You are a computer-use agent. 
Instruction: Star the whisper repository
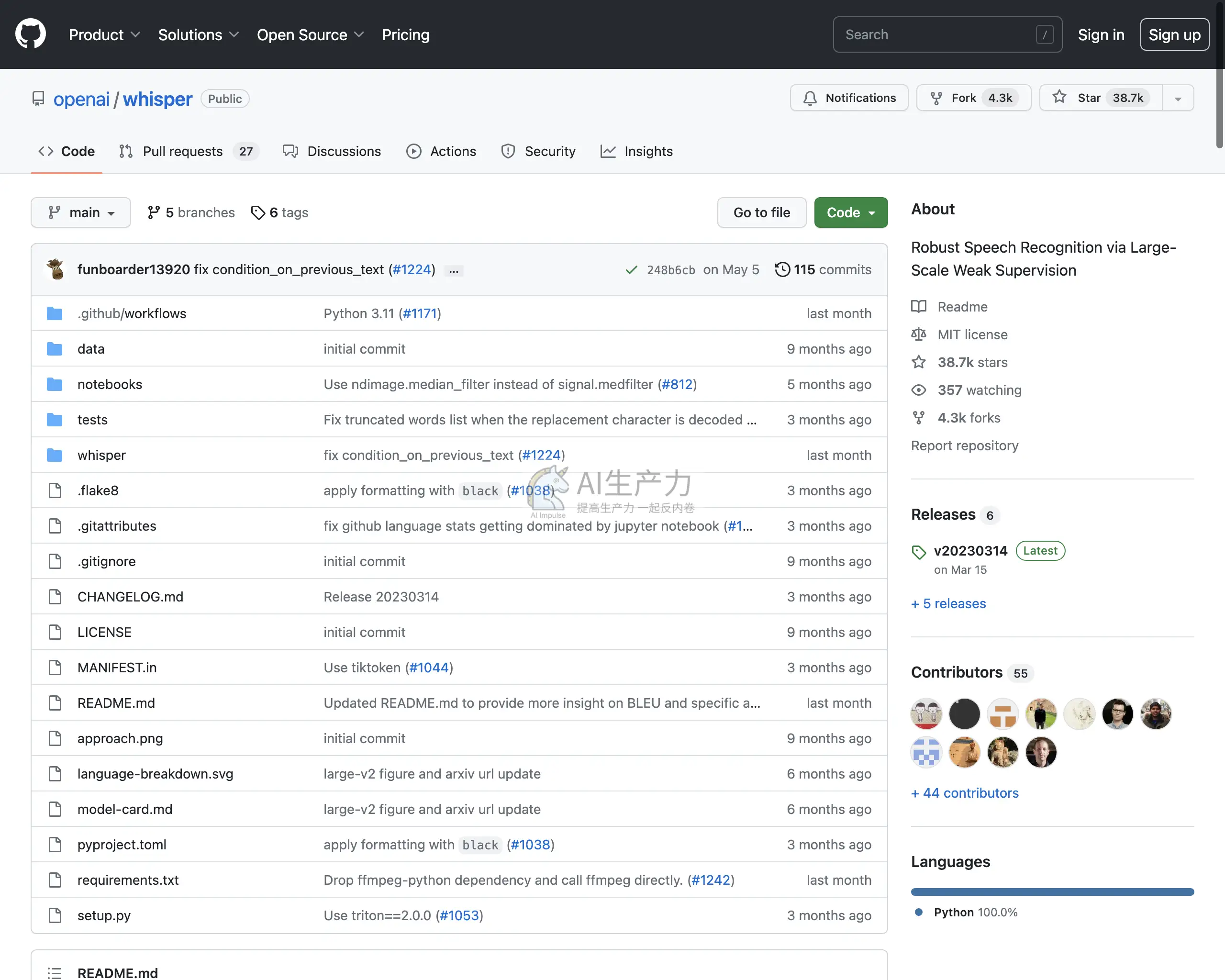[x=1100, y=98]
